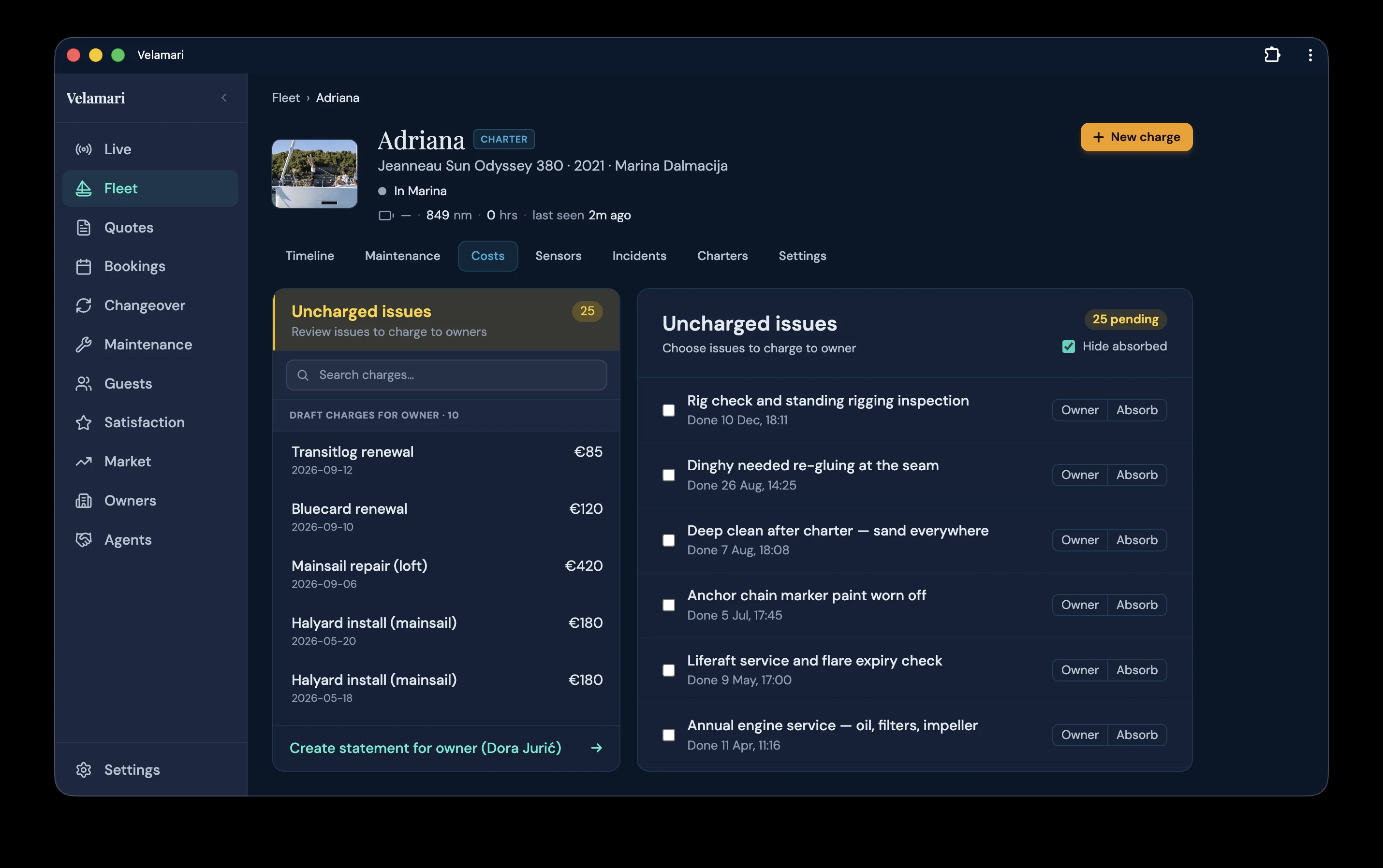The image size is (1383, 868).
Task: Open Agents handshake icon
Action: point(84,540)
